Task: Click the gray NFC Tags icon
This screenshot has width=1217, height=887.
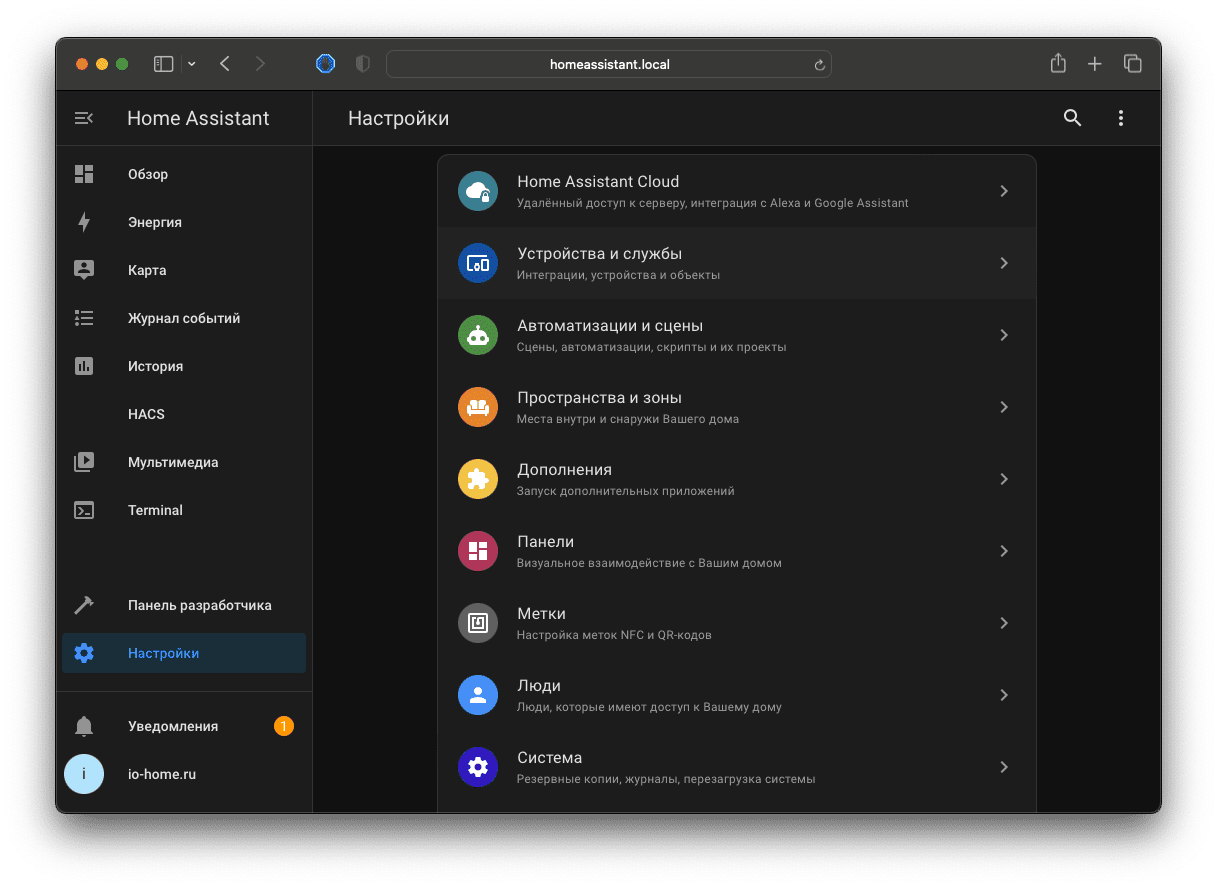Action: click(x=478, y=623)
